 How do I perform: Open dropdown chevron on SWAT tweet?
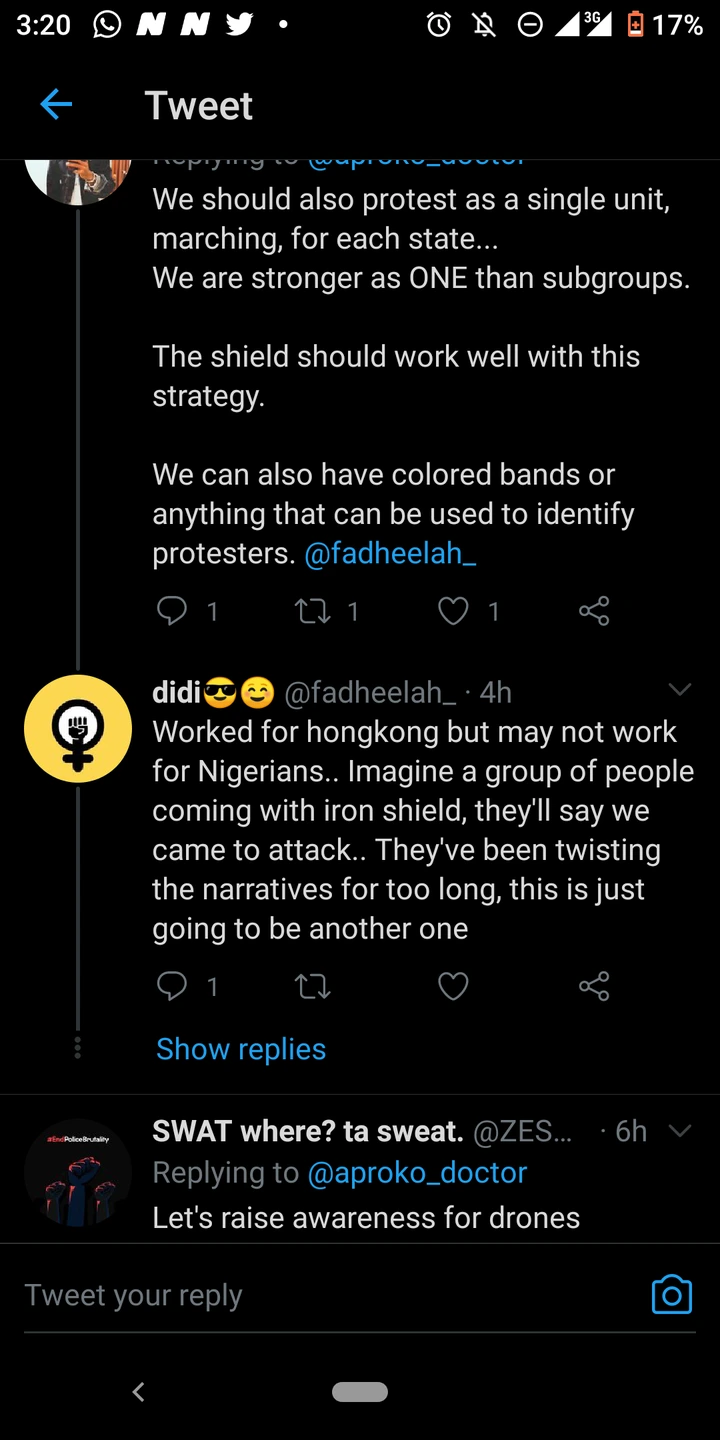(680, 1131)
